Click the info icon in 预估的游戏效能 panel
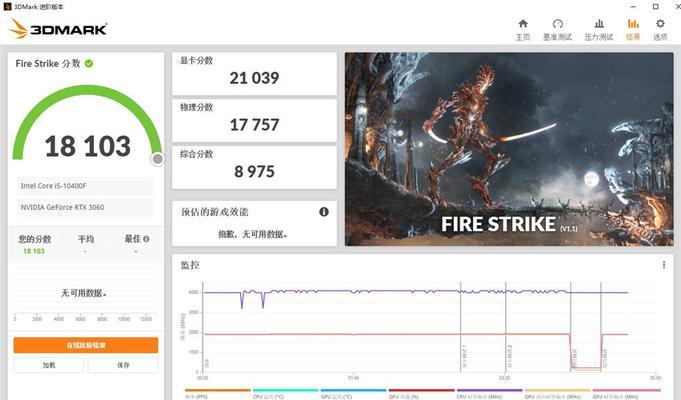This screenshot has width=681, height=400. pos(324,212)
